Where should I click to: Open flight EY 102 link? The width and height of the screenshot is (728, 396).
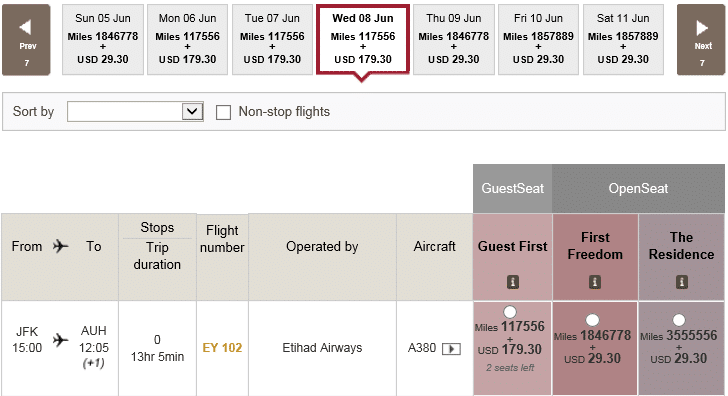tap(222, 348)
